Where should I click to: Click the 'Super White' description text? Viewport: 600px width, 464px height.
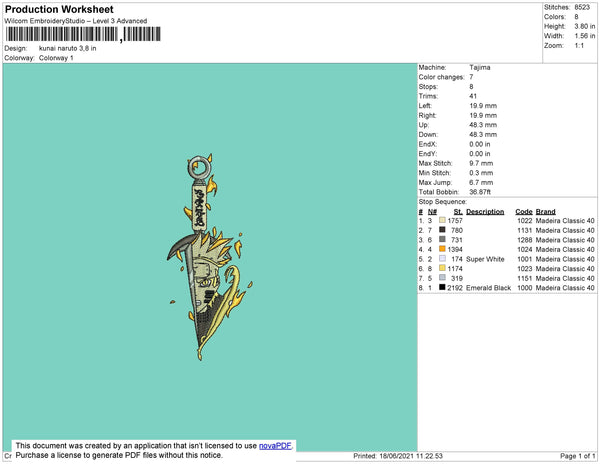[x=485, y=259]
